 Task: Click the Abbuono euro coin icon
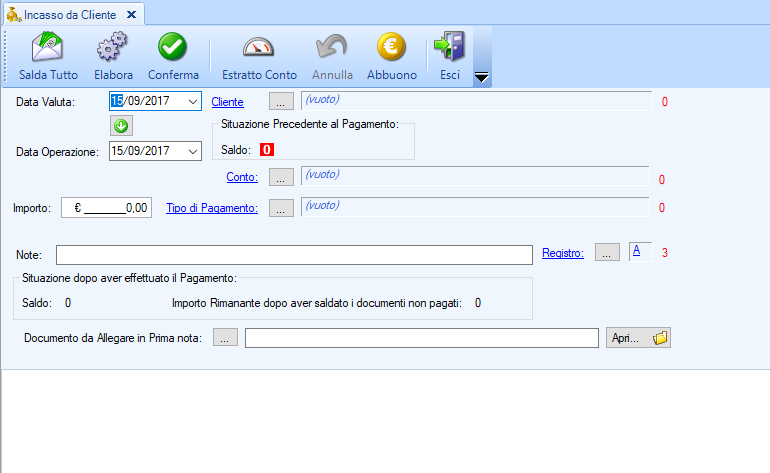pyautogui.click(x=391, y=47)
